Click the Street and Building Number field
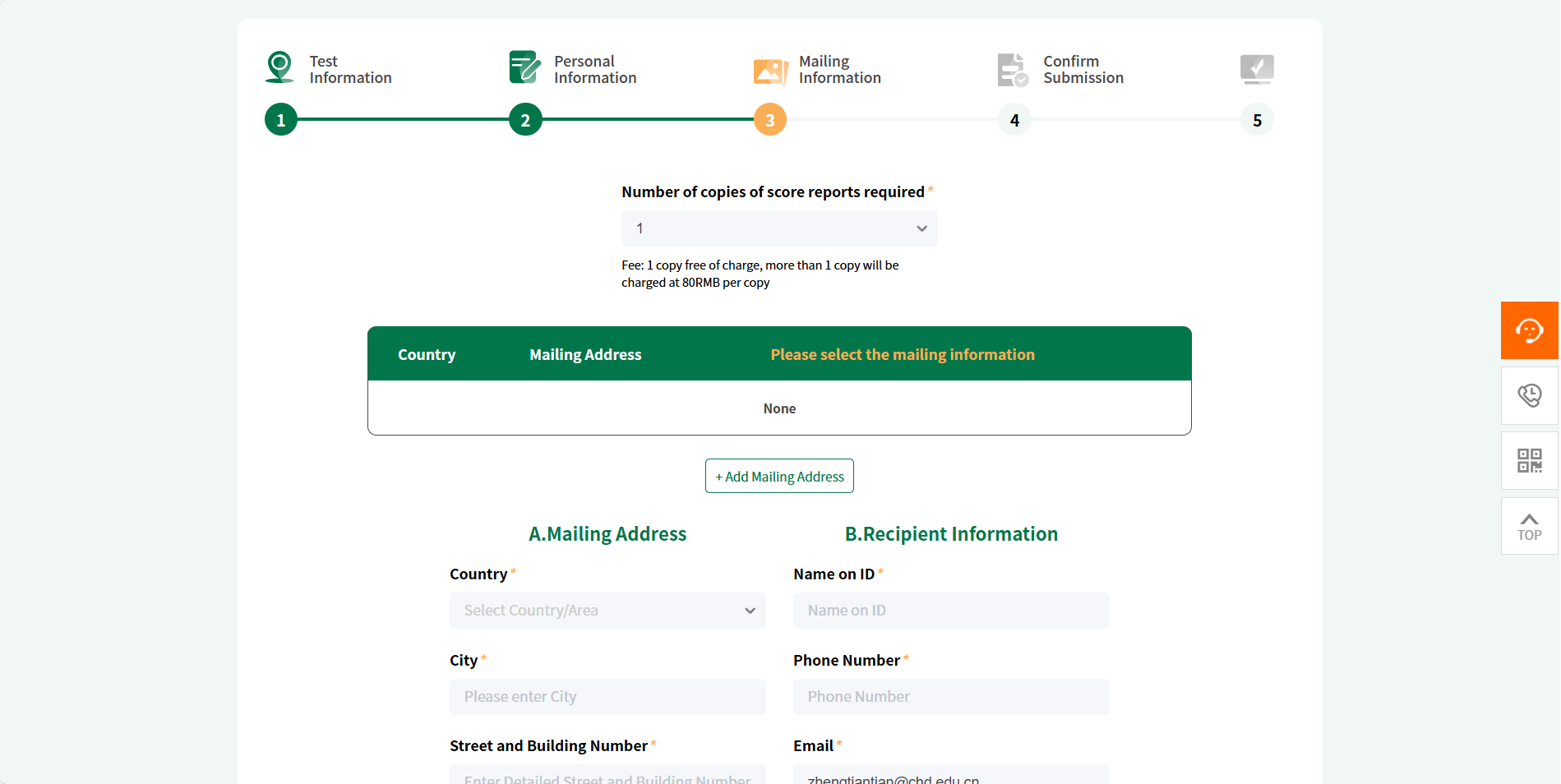The image size is (1561, 784). (x=607, y=775)
